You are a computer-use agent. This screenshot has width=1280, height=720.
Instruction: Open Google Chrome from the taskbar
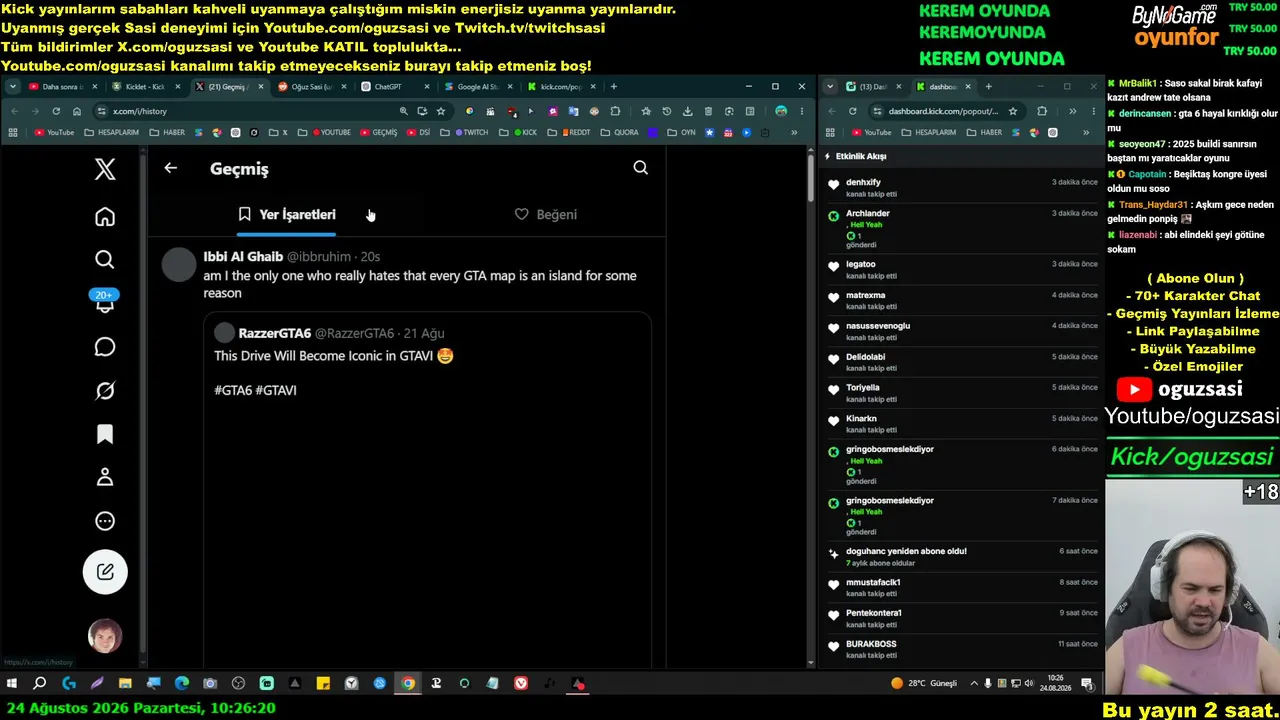click(x=408, y=684)
